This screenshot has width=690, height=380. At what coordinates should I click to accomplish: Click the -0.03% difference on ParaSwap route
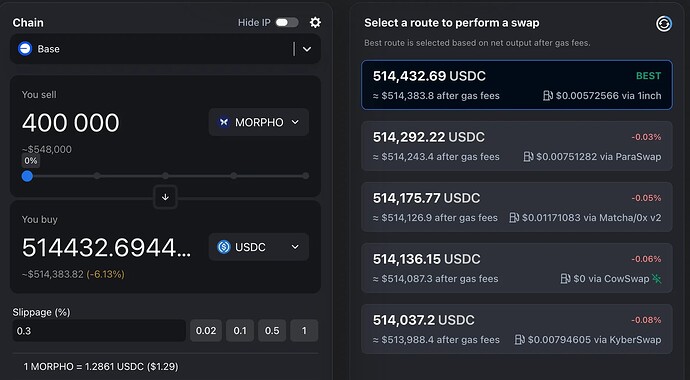646,137
